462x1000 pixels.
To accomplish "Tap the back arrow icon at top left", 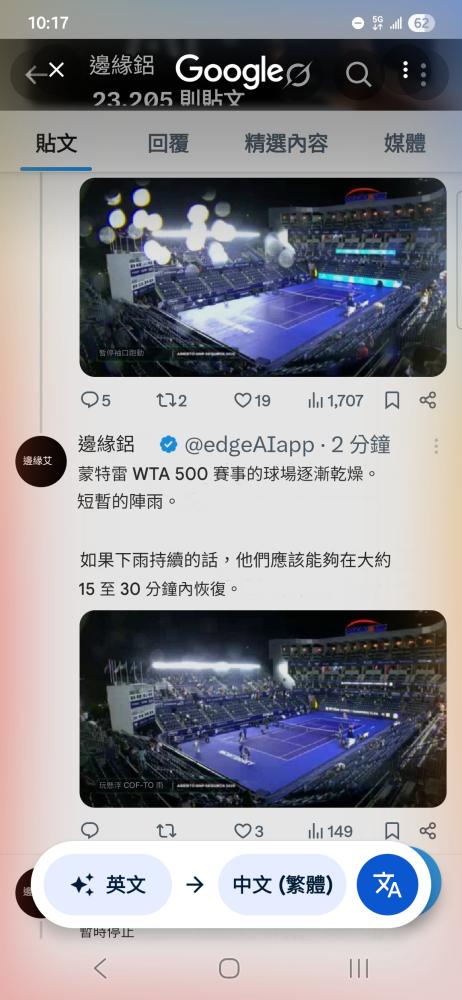I will tap(34, 75).
